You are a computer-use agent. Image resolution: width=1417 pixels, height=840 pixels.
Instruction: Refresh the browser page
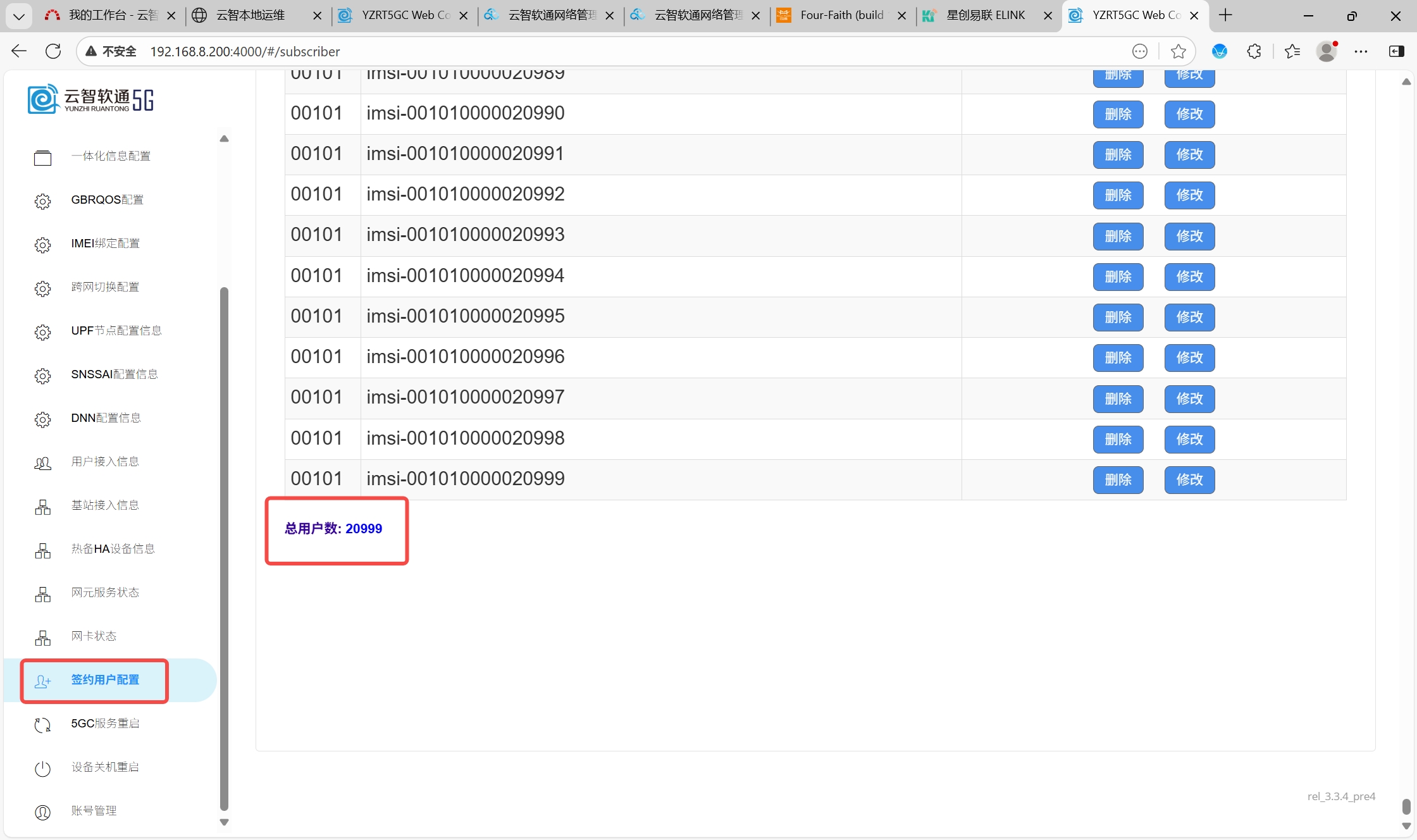pyautogui.click(x=53, y=51)
